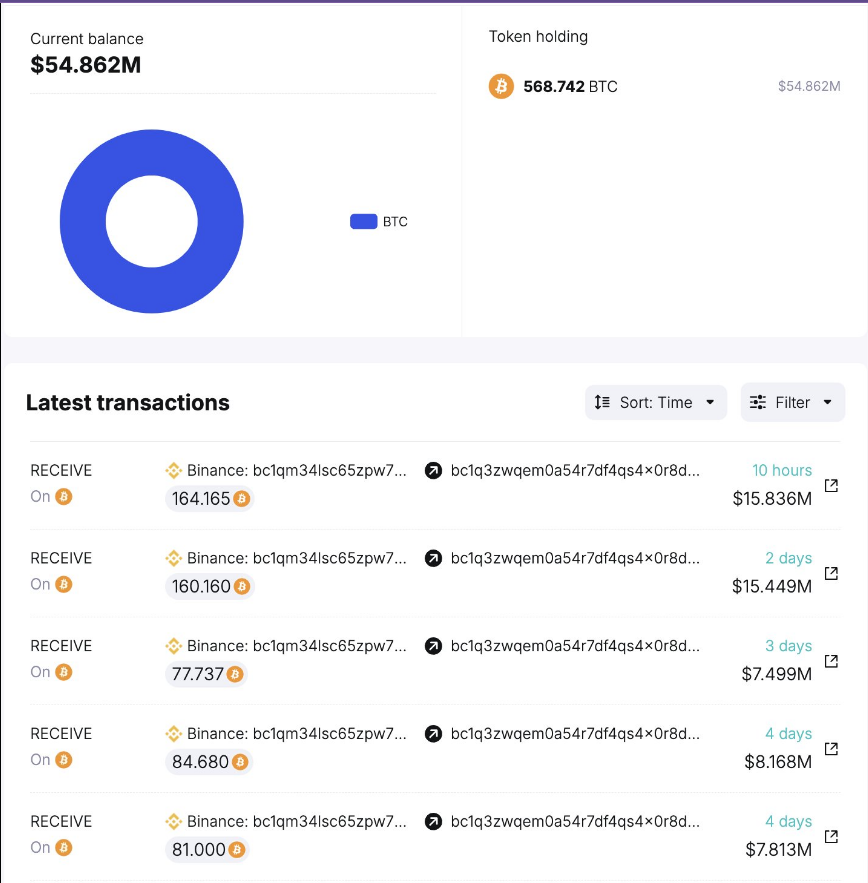Select the 84.680 BTC amount chip
868x883 pixels.
click(x=209, y=762)
